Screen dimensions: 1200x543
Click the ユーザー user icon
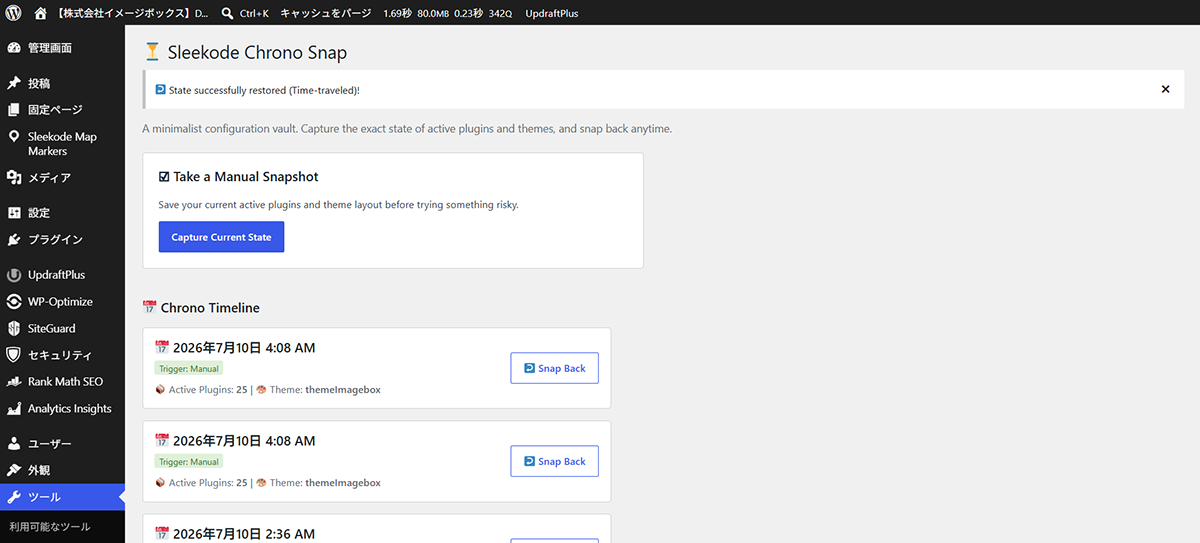(14, 443)
